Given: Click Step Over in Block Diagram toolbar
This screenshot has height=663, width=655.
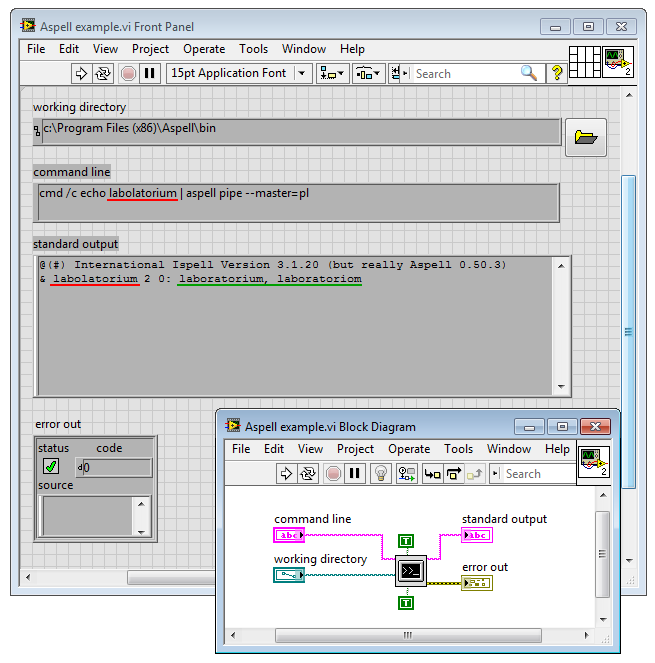Looking at the screenshot, I should tap(454, 474).
